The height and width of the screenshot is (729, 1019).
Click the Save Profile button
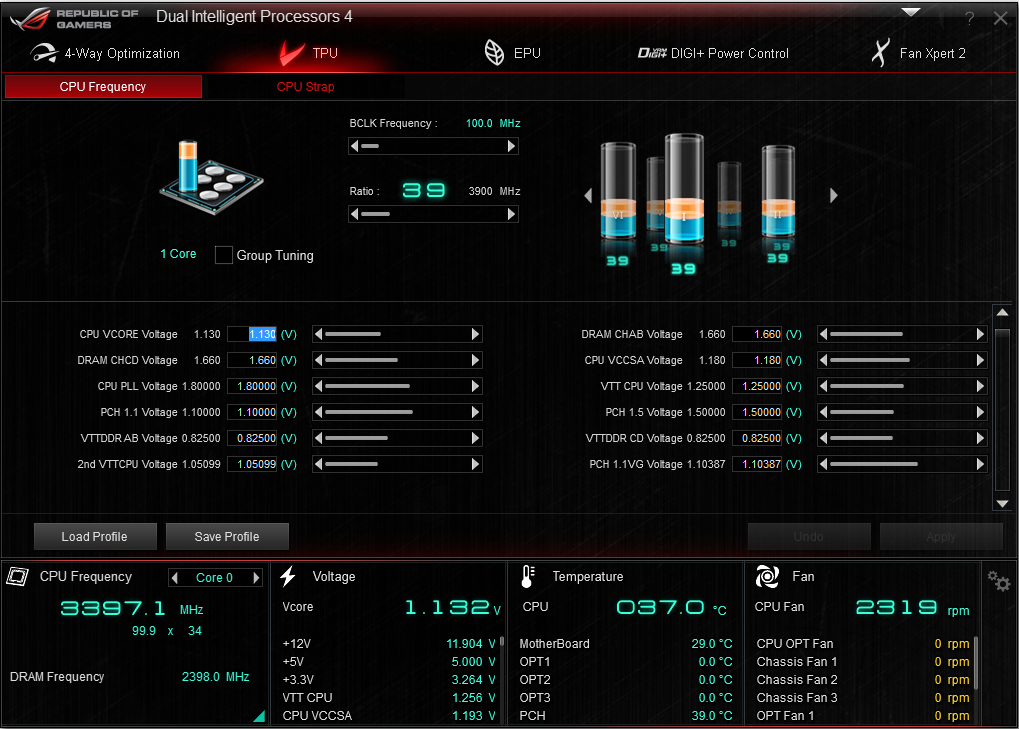tap(227, 537)
